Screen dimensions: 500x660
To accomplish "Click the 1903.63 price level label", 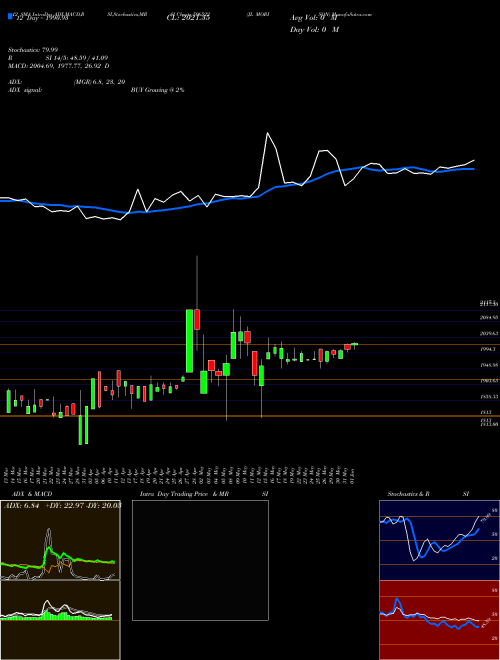I will click(x=489, y=381).
